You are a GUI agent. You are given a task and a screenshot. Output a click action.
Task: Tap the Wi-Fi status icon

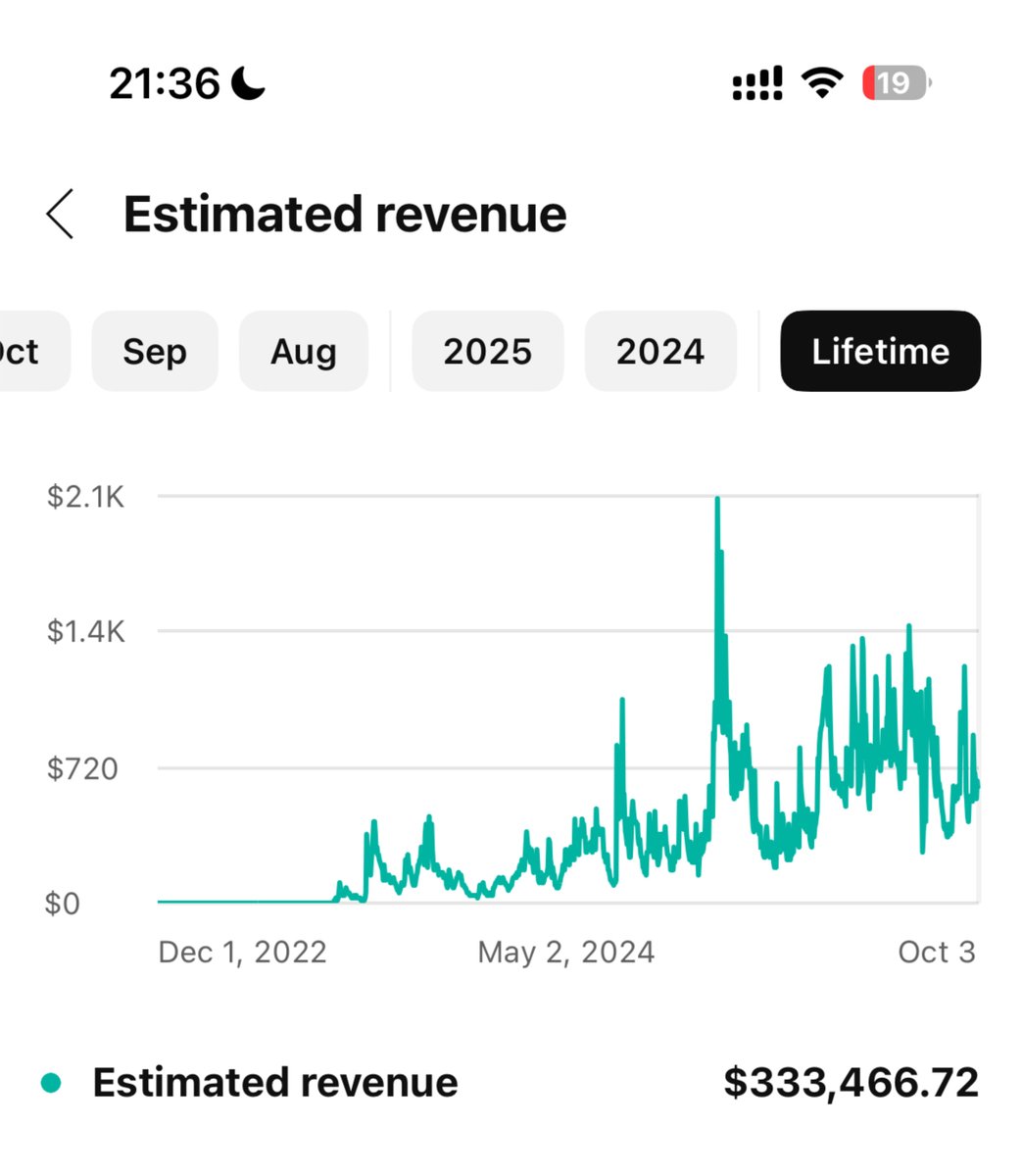pos(822,83)
